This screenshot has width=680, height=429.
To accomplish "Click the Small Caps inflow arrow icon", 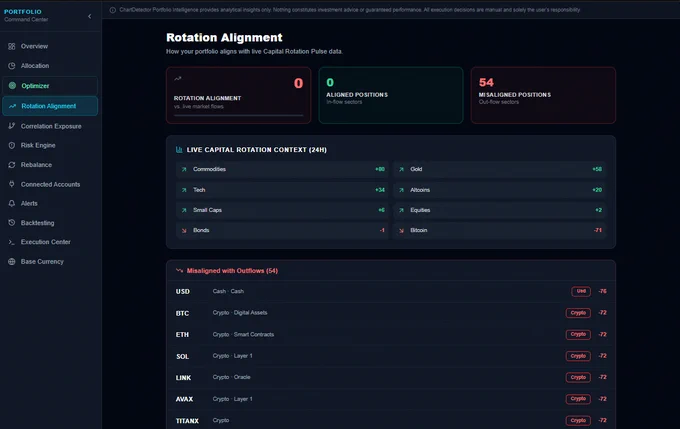I will point(184,210).
